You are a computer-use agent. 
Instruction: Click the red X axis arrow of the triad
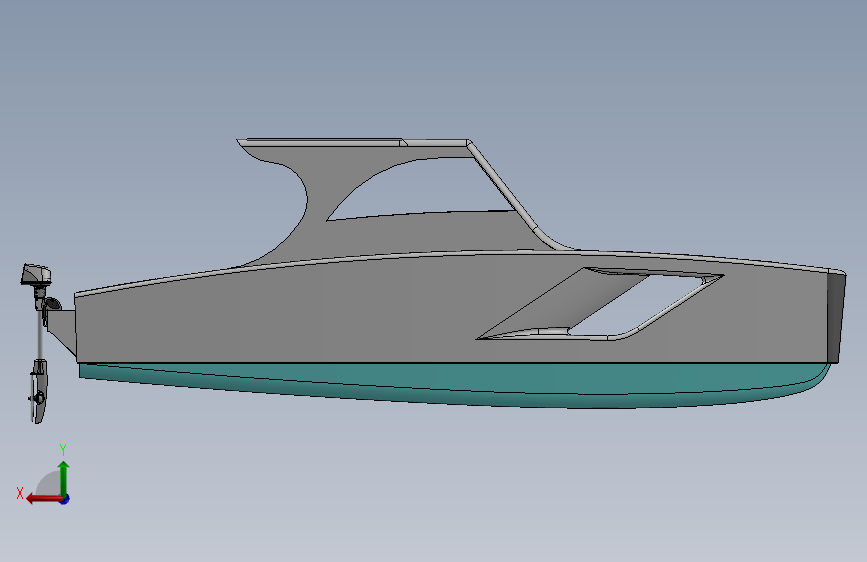(x=43, y=499)
